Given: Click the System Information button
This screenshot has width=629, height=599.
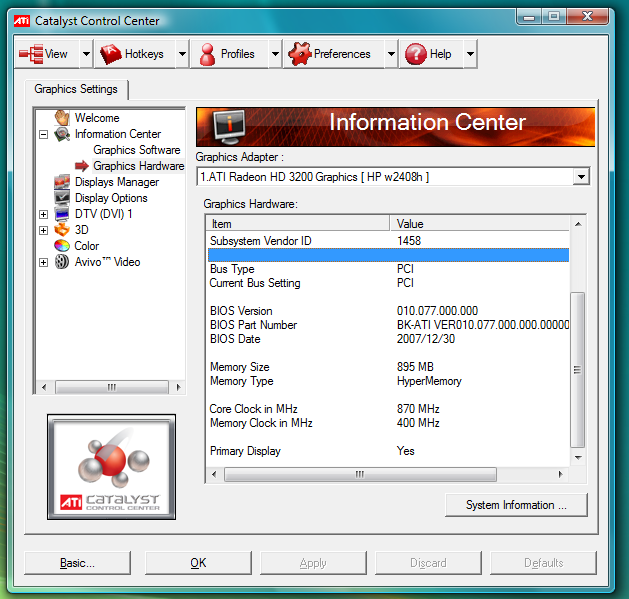Looking at the screenshot, I should click(516, 505).
